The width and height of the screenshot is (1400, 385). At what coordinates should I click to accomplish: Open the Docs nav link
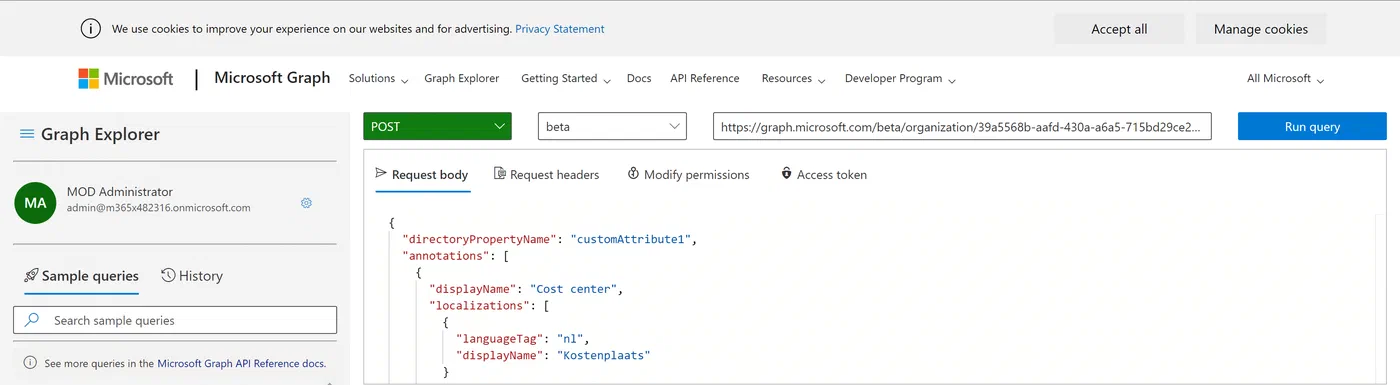point(639,78)
